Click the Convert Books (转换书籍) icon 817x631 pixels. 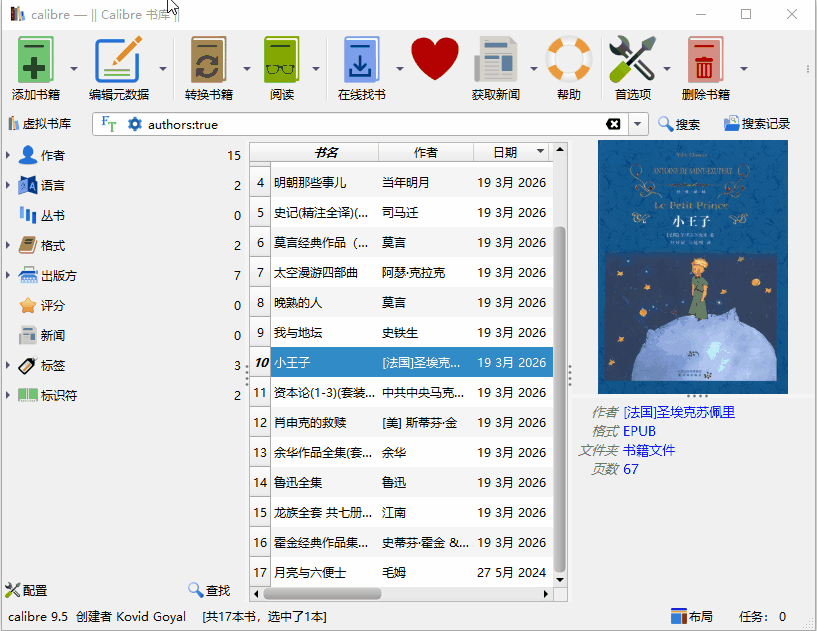coord(208,59)
